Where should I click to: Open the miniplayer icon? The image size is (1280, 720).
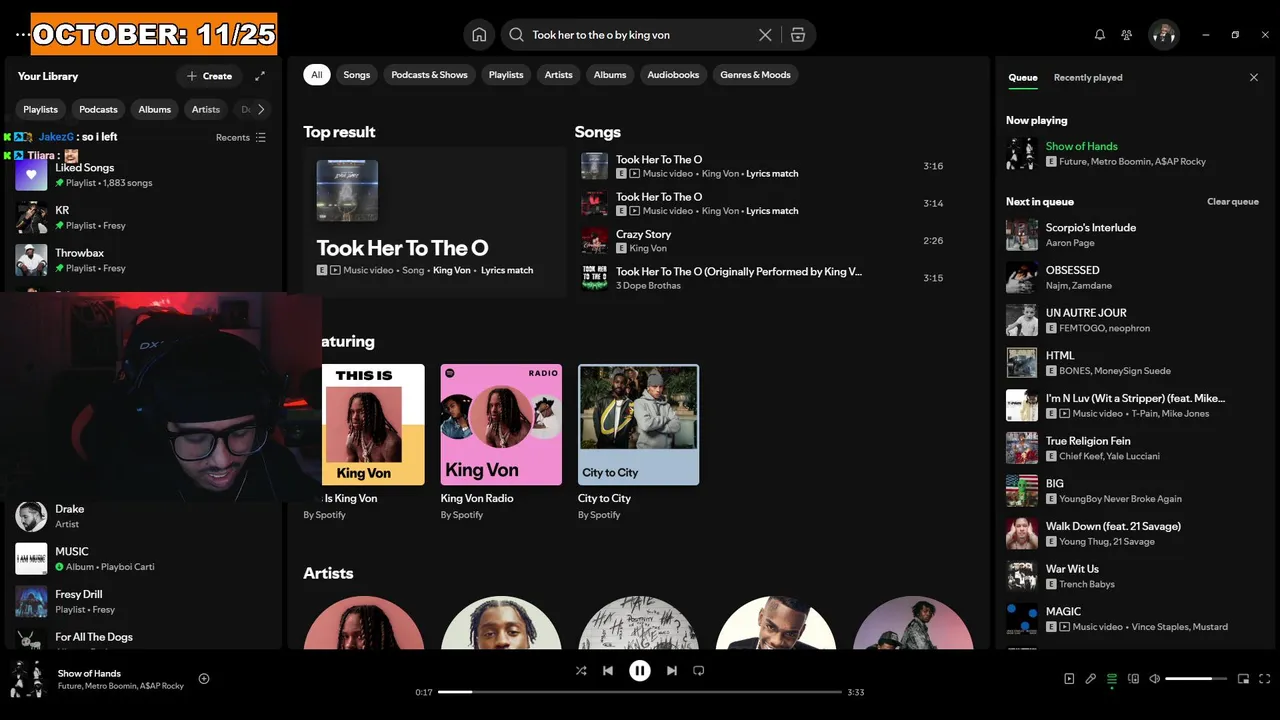1244,679
